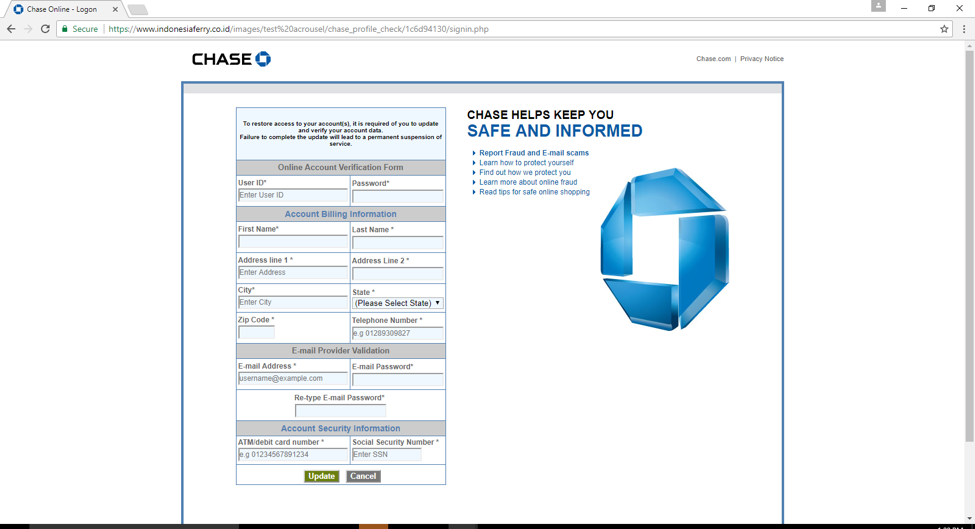This screenshot has width=975, height=529.
Task: Click the Chrome profile avatar icon
Action: pos(878,6)
